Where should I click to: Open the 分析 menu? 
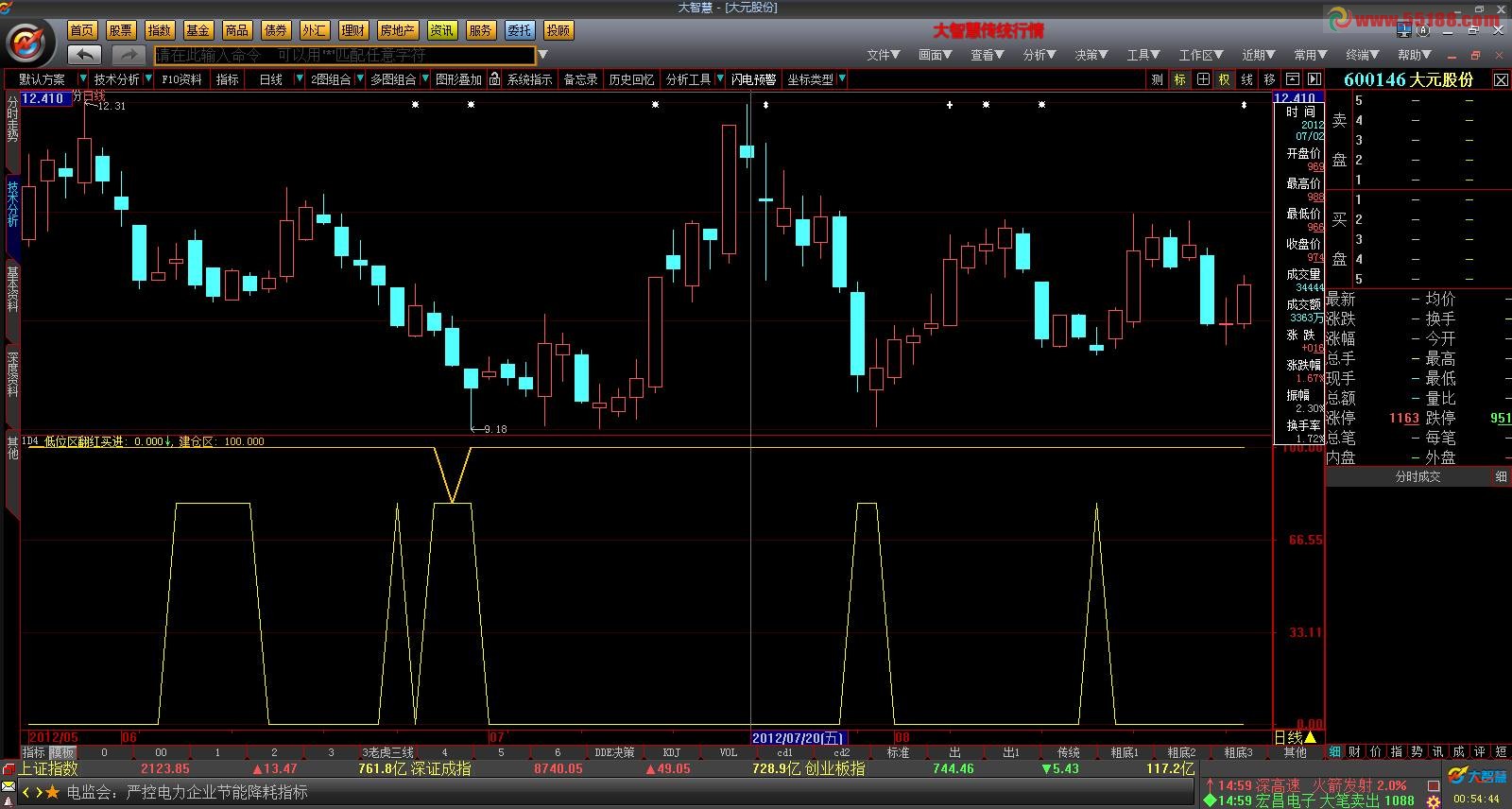(x=1039, y=55)
